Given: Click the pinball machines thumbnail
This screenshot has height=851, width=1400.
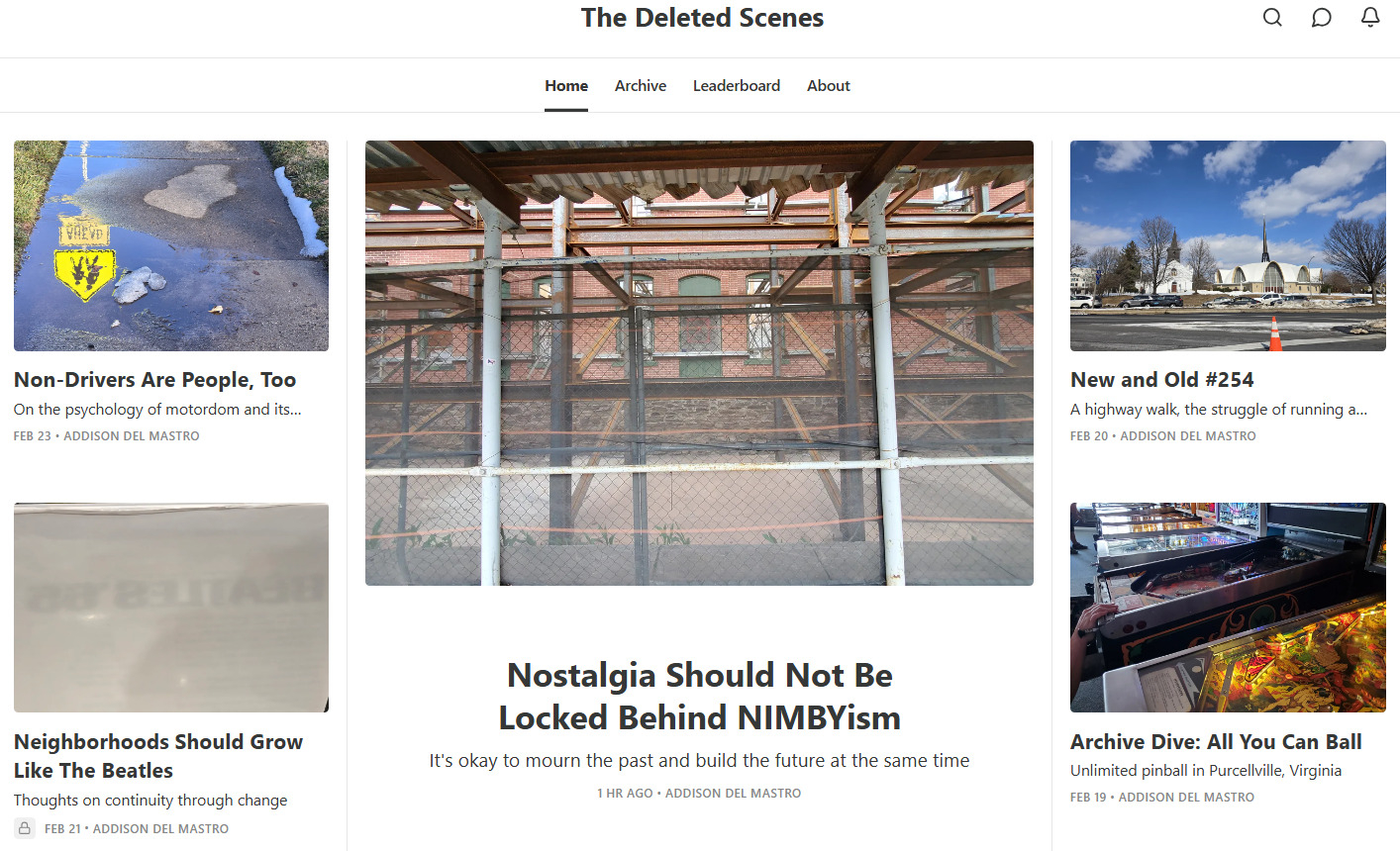Looking at the screenshot, I should tap(1228, 608).
